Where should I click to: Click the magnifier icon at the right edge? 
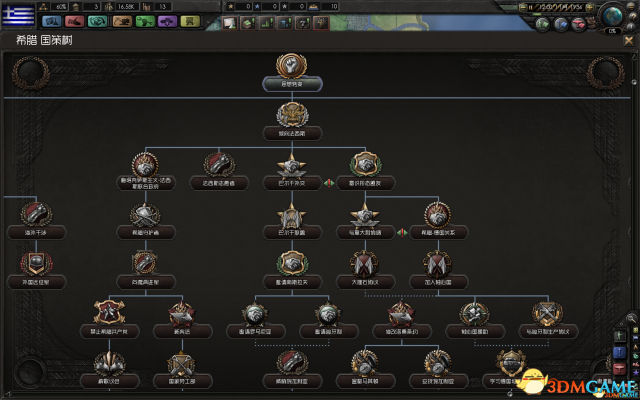click(x=632, y=318)
